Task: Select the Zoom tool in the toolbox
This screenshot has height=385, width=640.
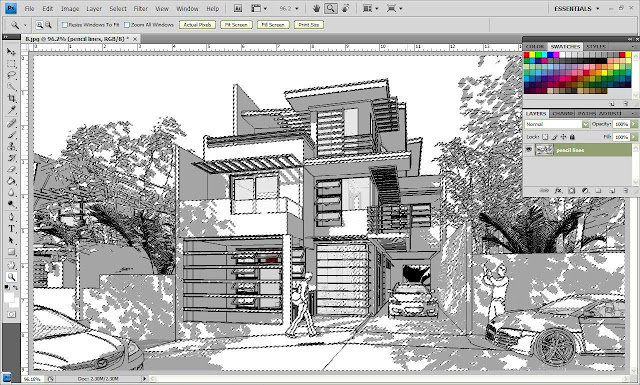Action: coord(11,277)
